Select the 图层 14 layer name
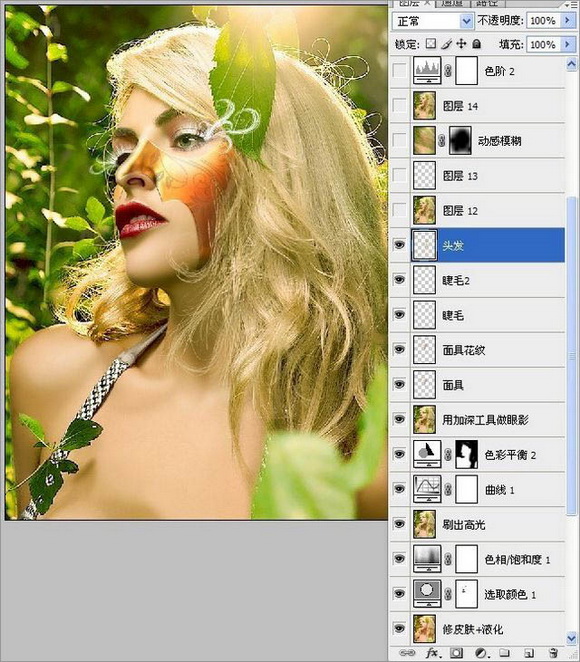 click(460, 106)
